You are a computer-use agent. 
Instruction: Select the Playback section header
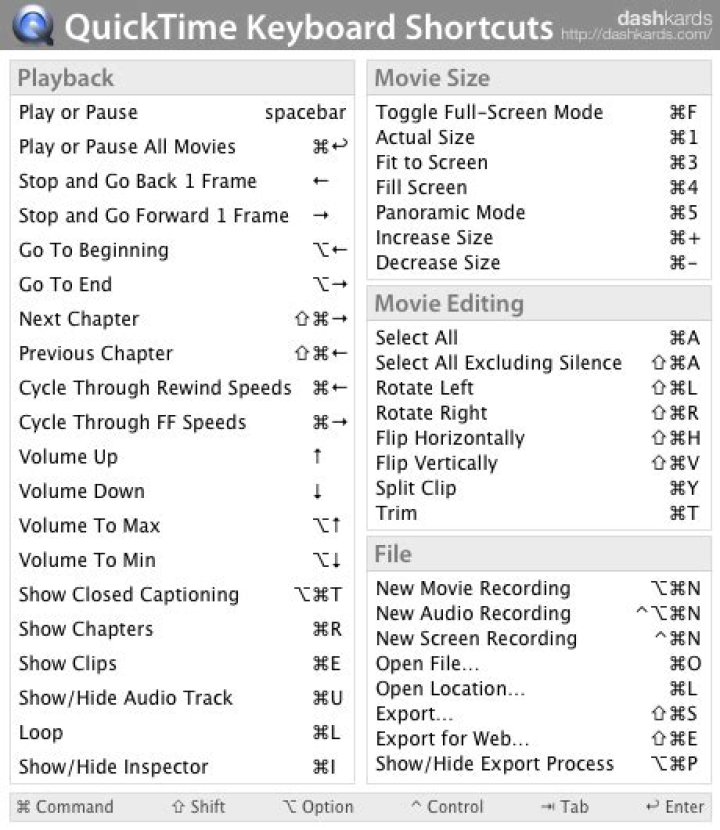[x=66, y=78]
